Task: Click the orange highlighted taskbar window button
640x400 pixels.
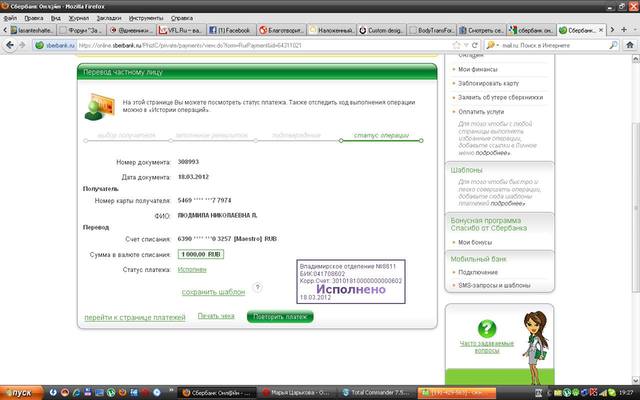Action: coord(457,393)
